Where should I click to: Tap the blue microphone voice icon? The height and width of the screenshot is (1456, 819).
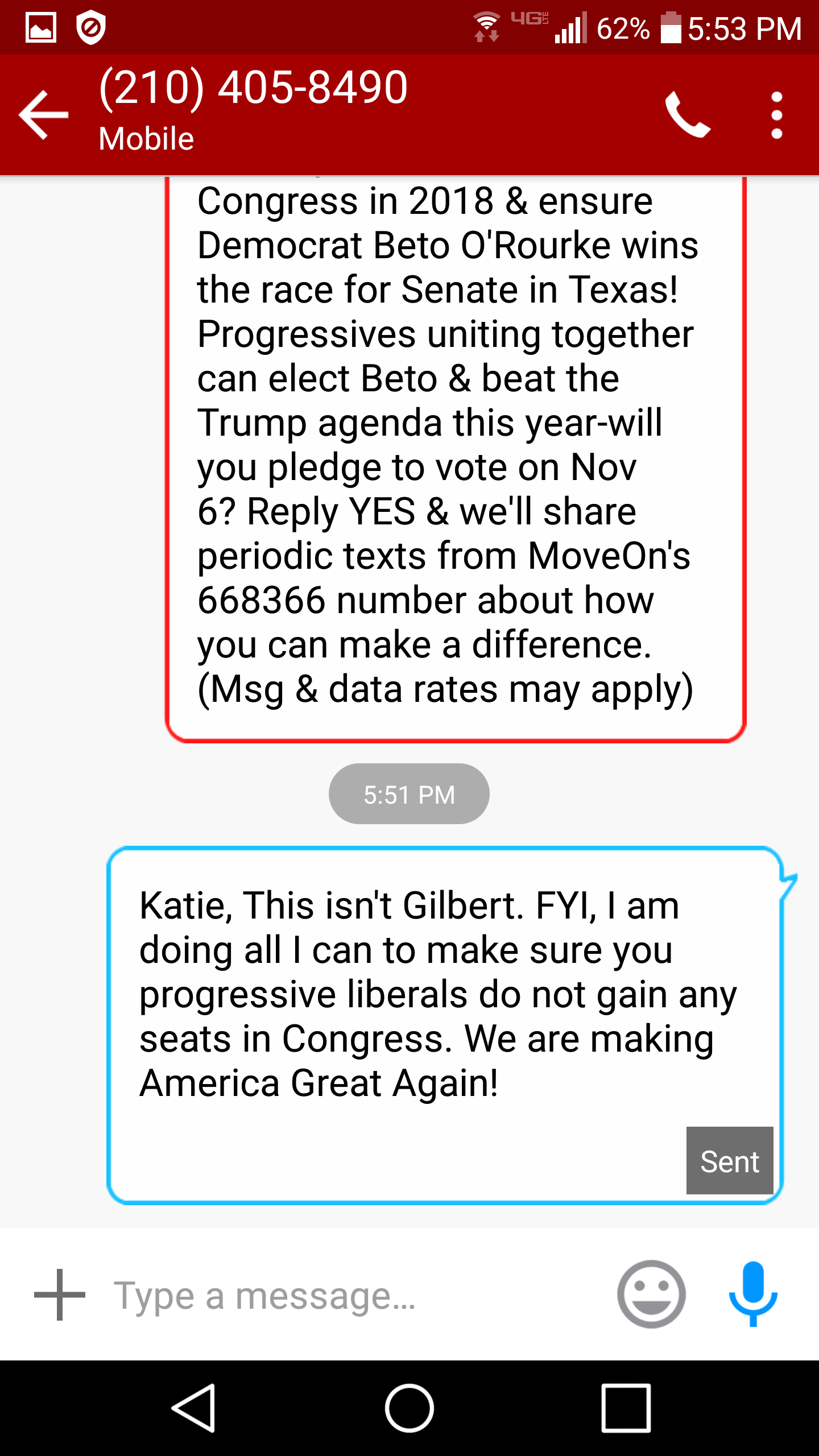(753, 1293)
